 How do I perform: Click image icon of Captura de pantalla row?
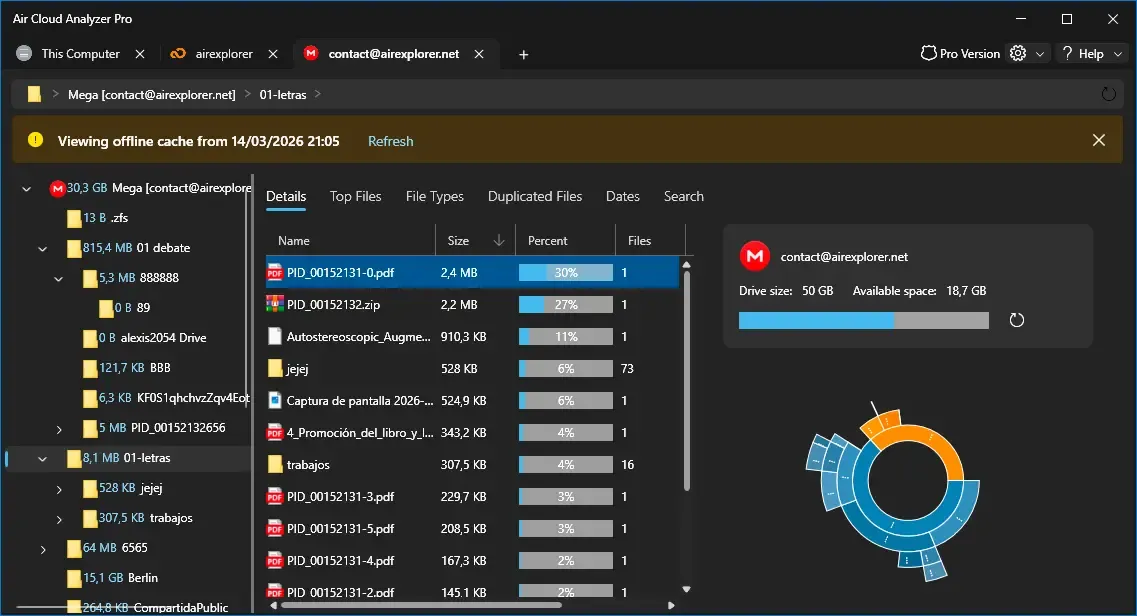coord(274,400)
